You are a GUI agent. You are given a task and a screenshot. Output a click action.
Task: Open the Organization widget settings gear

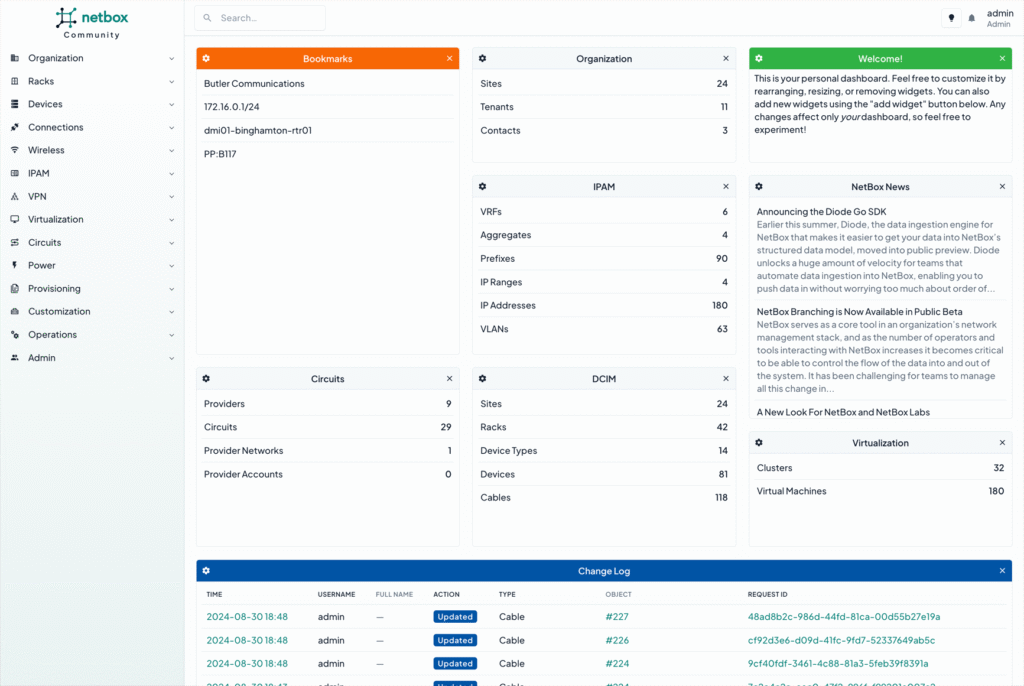tap(482, 58)
